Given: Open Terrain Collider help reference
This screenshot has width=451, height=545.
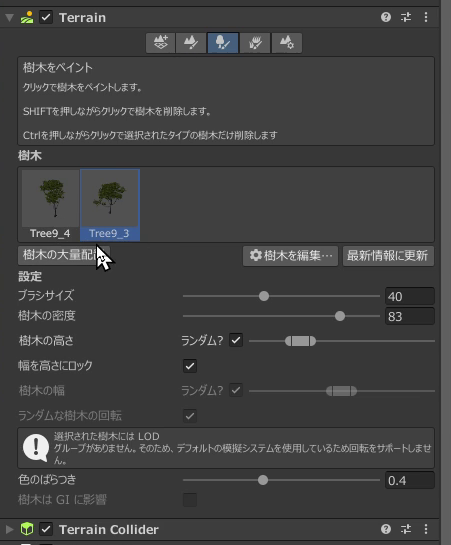Looking at the screenshot, I should click(x=386, y=529).
